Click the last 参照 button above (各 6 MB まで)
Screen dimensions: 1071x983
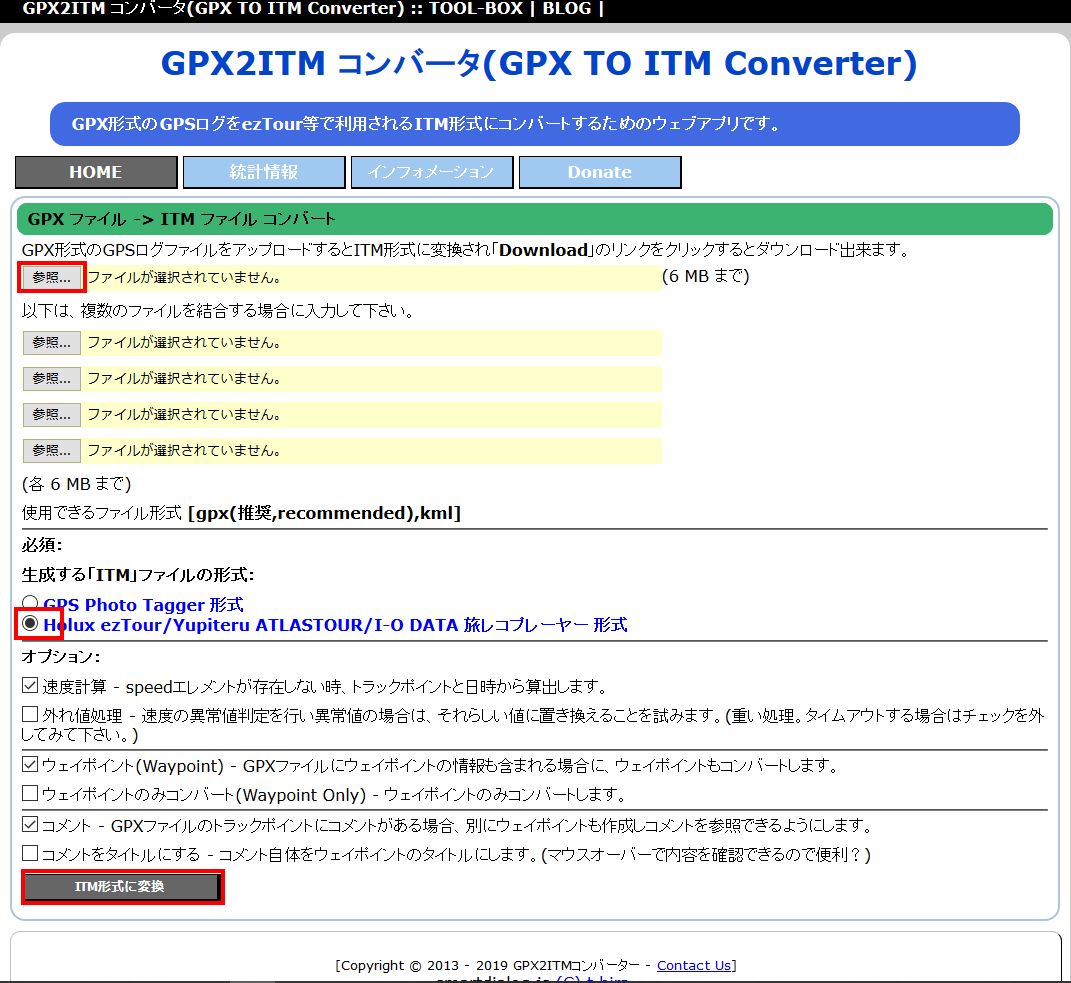click(51, 450)
